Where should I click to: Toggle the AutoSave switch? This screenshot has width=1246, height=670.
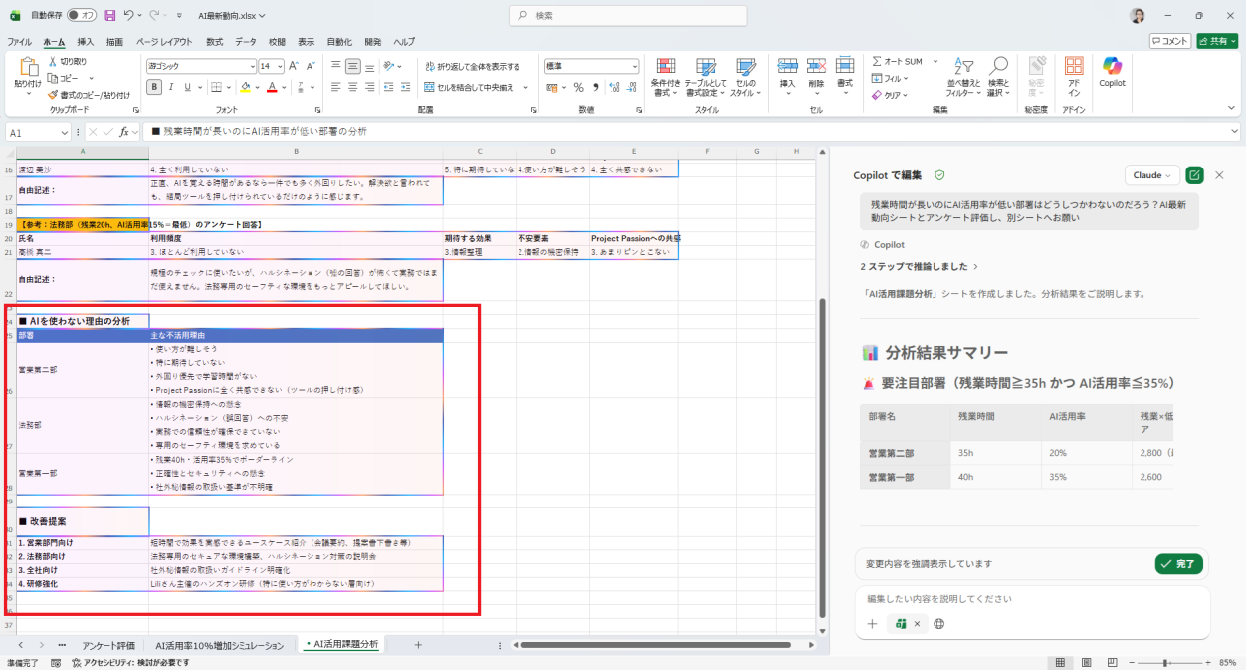click(x=81, y=15)
